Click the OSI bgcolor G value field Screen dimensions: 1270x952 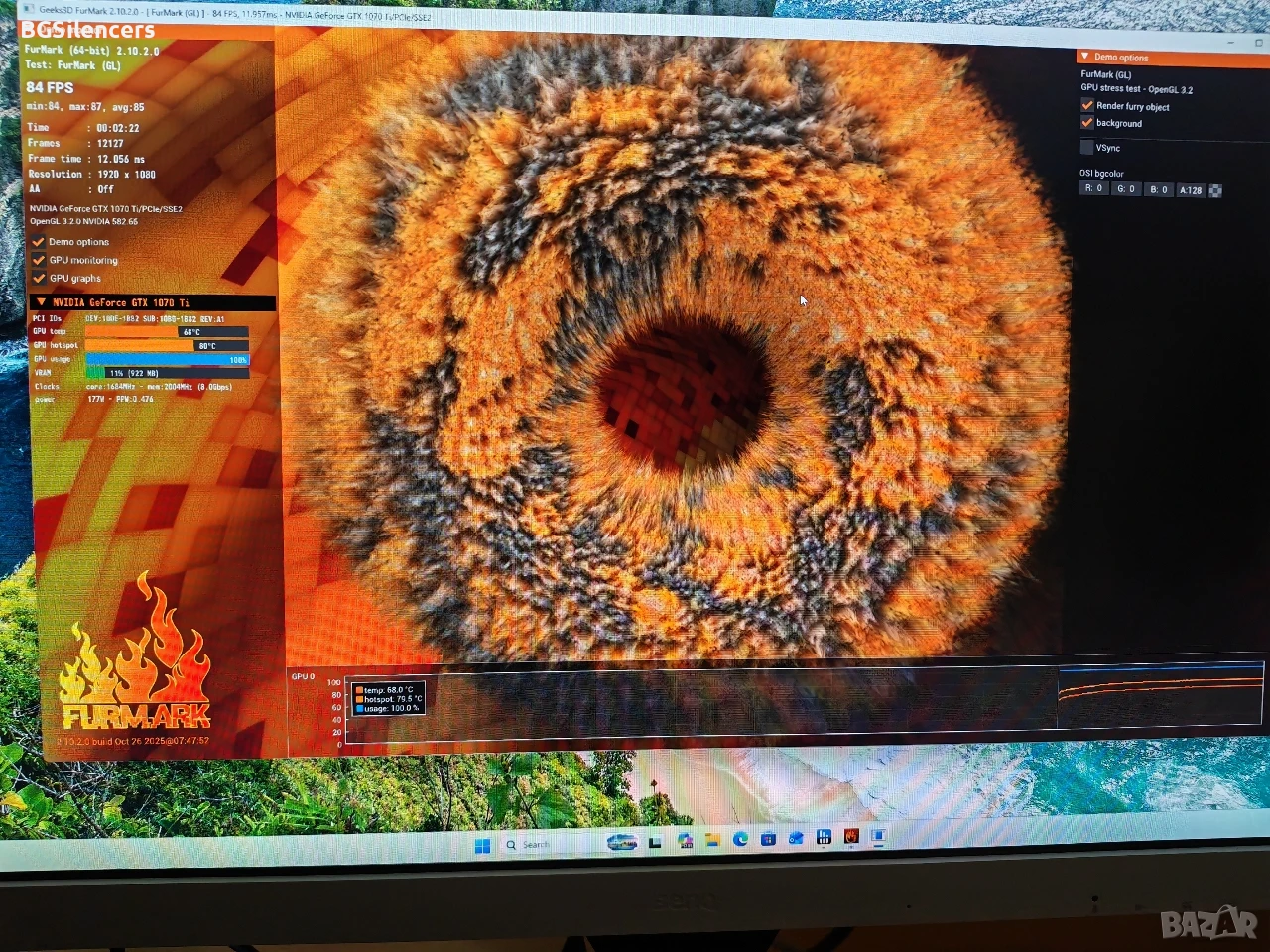(x=1126, y=189)
